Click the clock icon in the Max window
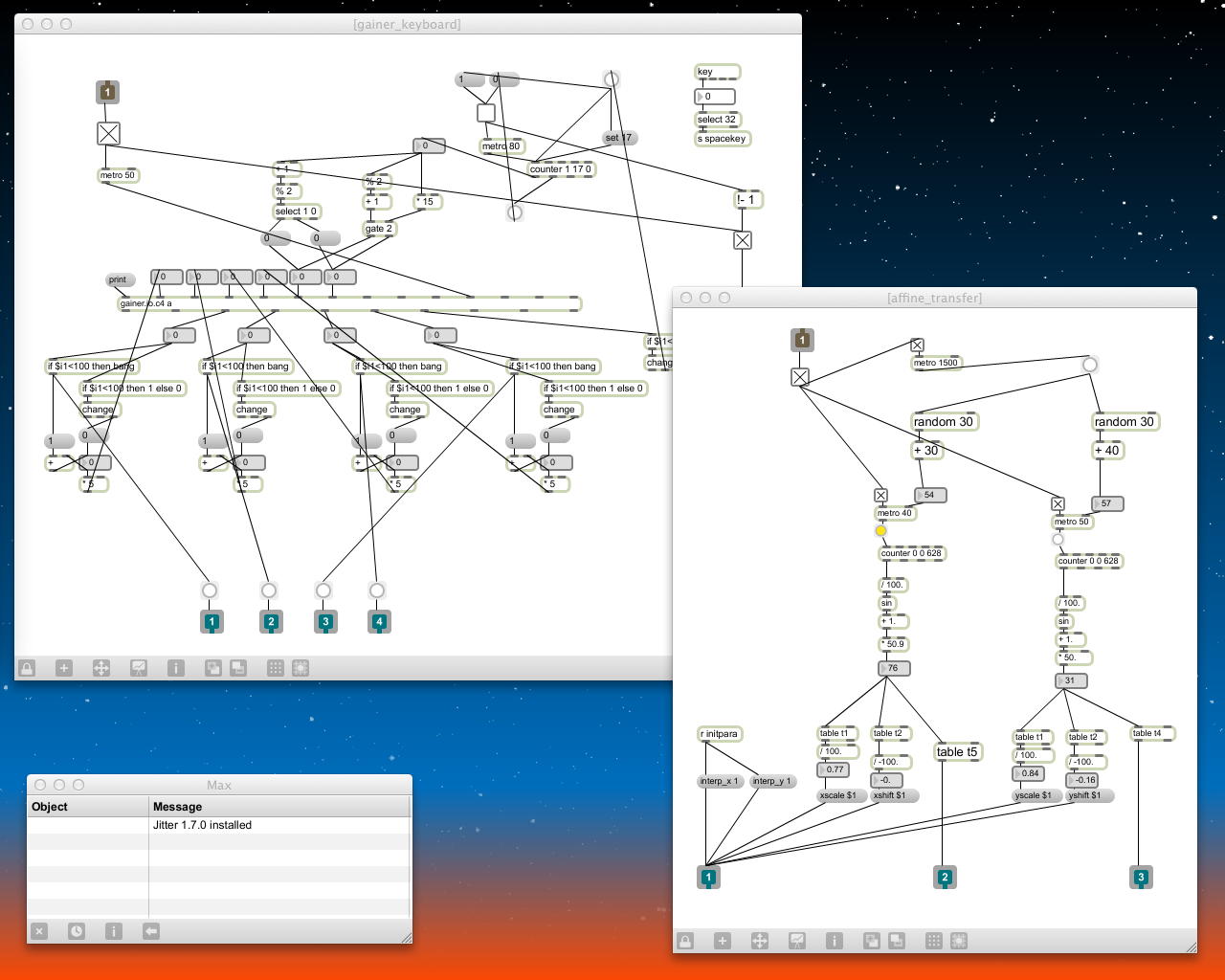This screenshot has width=1225, height=980. pos(76,930)
